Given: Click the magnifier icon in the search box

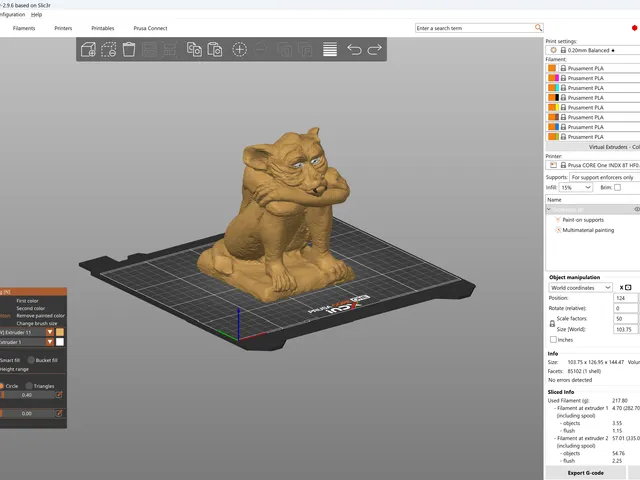Looking at the screenshot, I should pyautogui.click(x=538, y=28).
